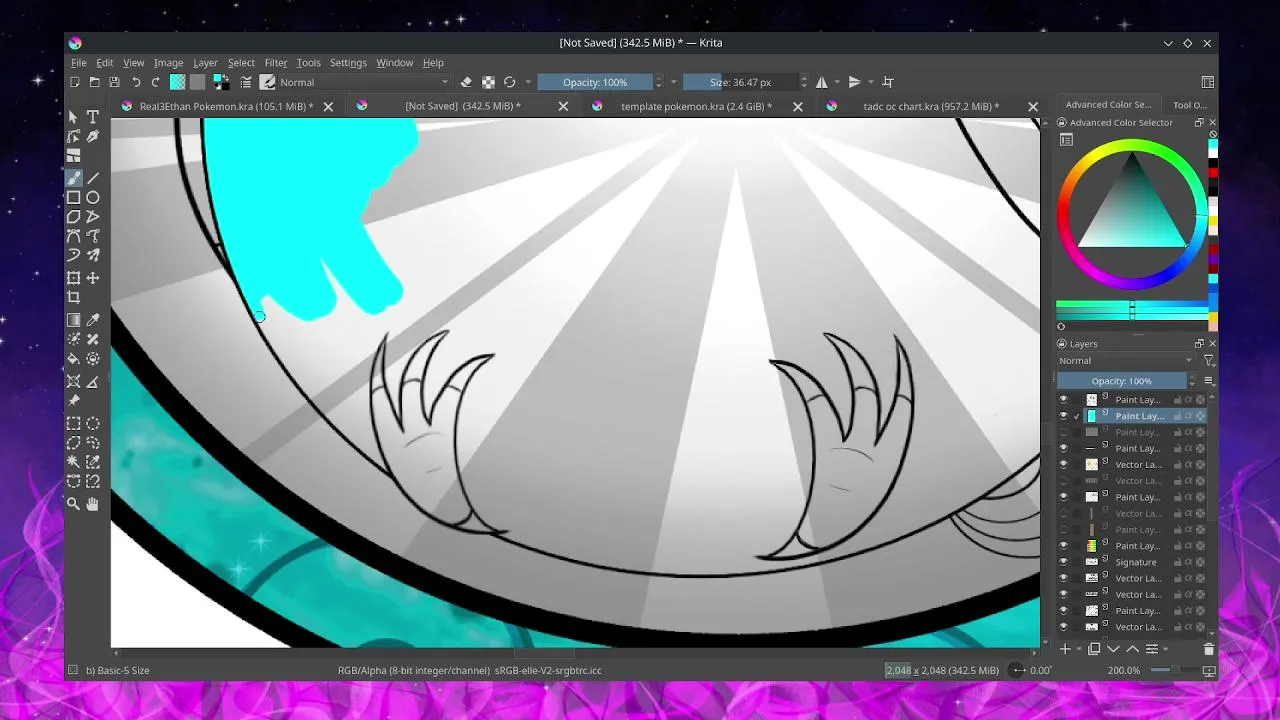Toggle visibility of the Signature layer

(1063, 562)
